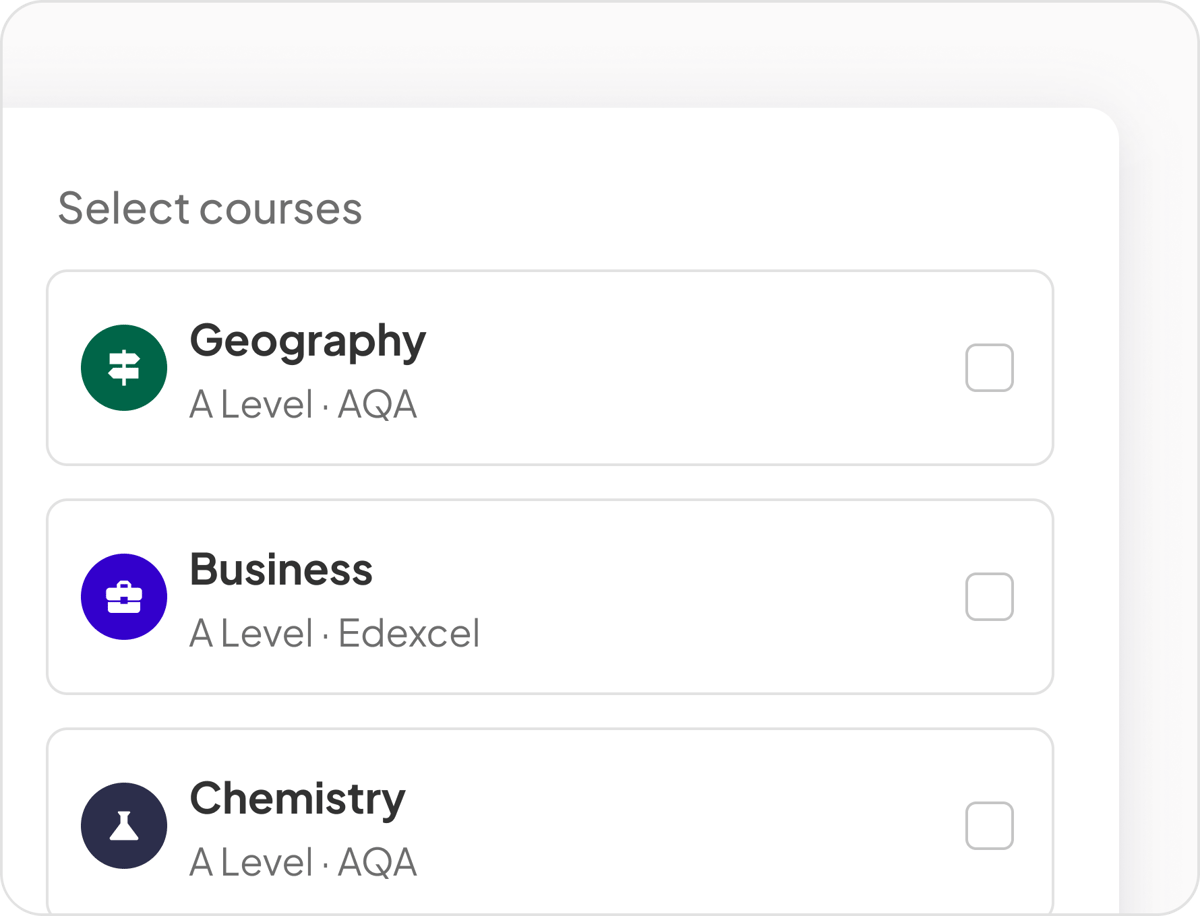This screenshot has height=916, width=1200.
Task: Click the dark Chemistry flask icon
Action: coord(124,826)
